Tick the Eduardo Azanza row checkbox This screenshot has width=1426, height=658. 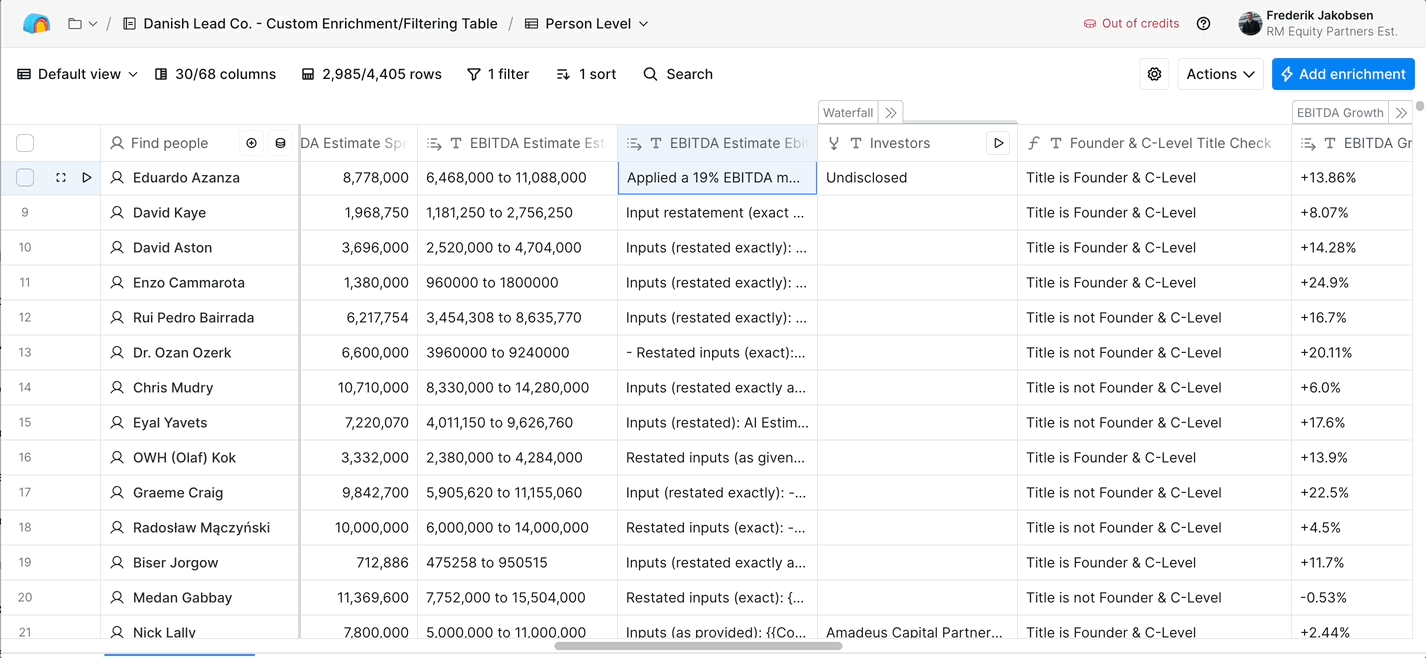pyautogui.click(x=25, y=177)
